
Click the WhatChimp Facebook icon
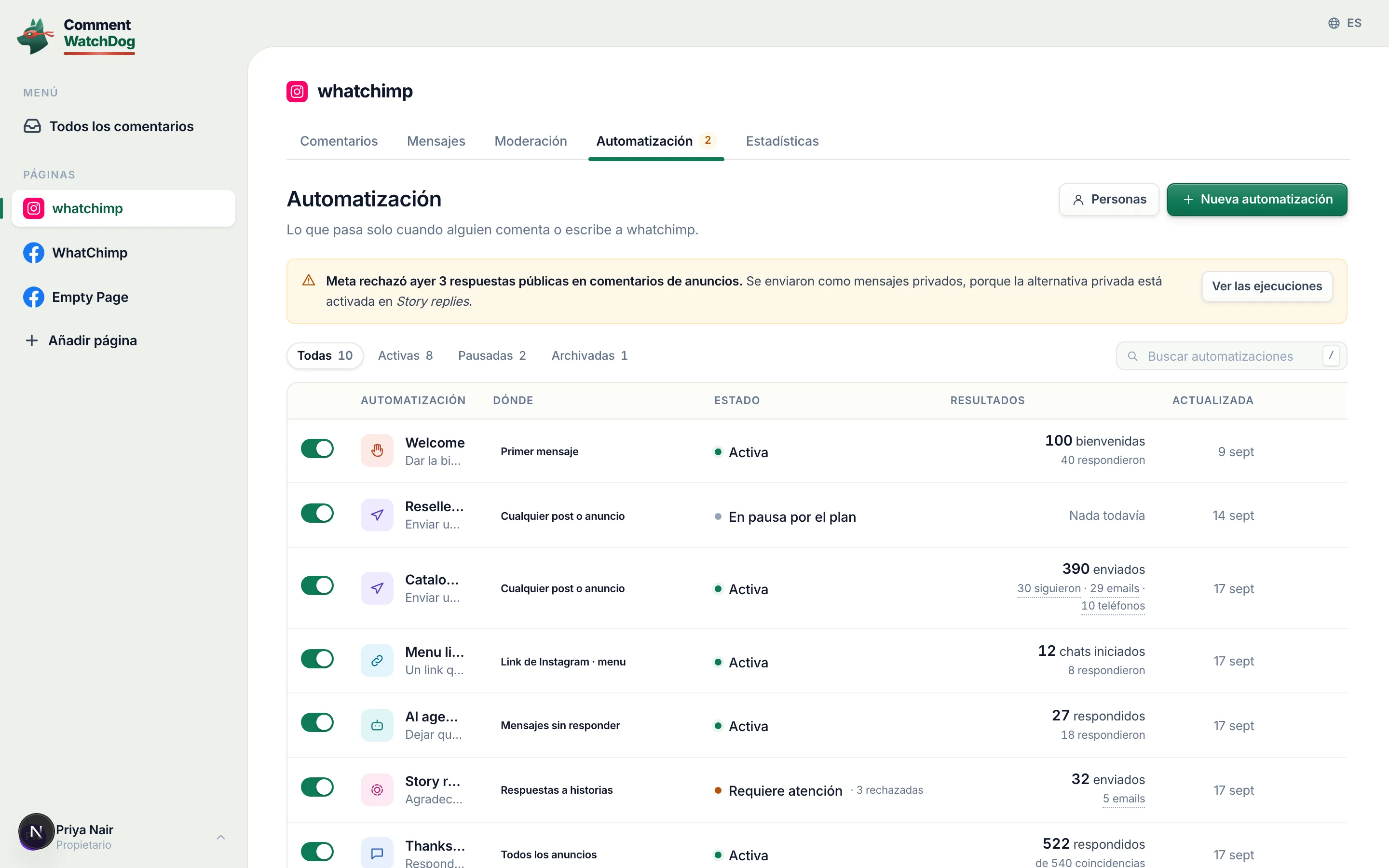[34, 253]
